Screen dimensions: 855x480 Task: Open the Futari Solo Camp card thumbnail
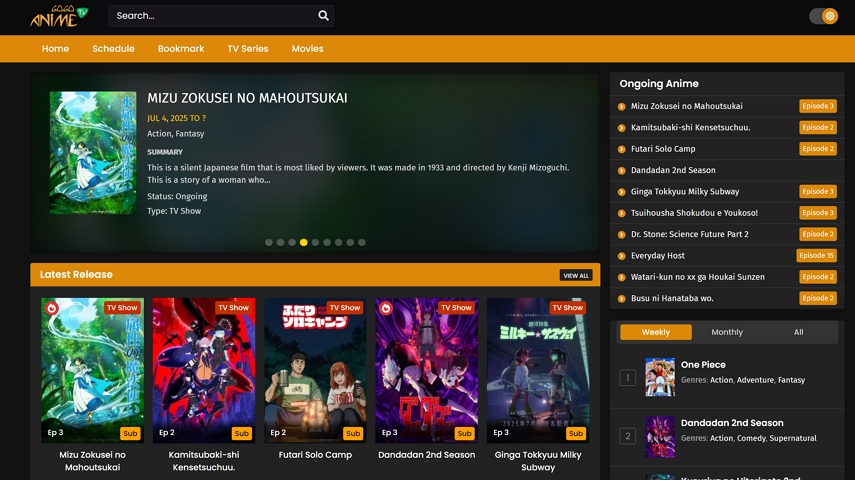[x=315, y=370]
